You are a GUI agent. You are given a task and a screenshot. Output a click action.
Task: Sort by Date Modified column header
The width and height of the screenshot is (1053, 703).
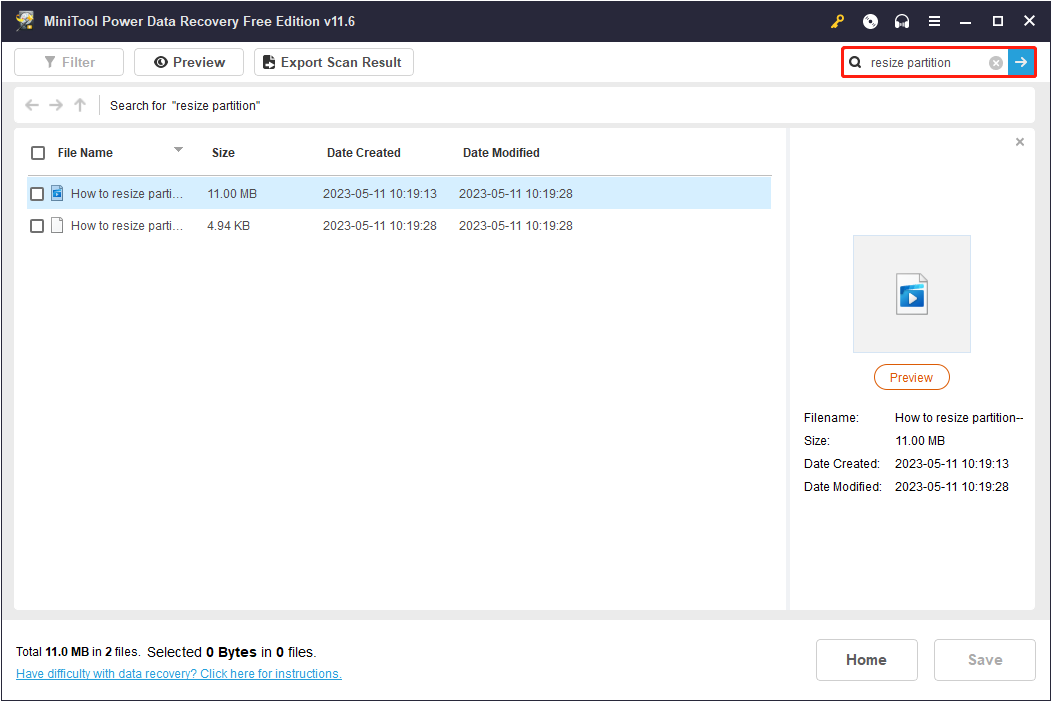pyautogui.click(x=501, y=153)
